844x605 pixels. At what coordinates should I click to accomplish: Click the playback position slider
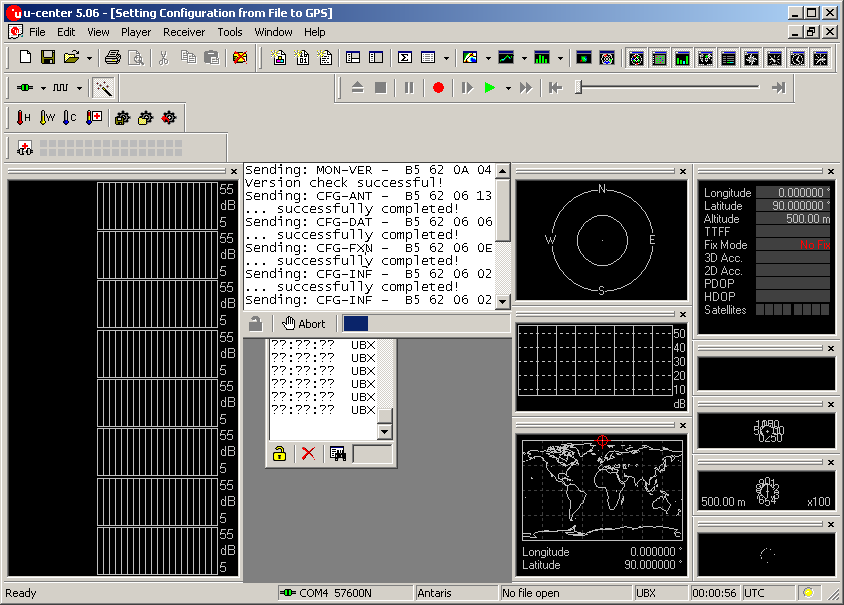(x=578, y=88)
